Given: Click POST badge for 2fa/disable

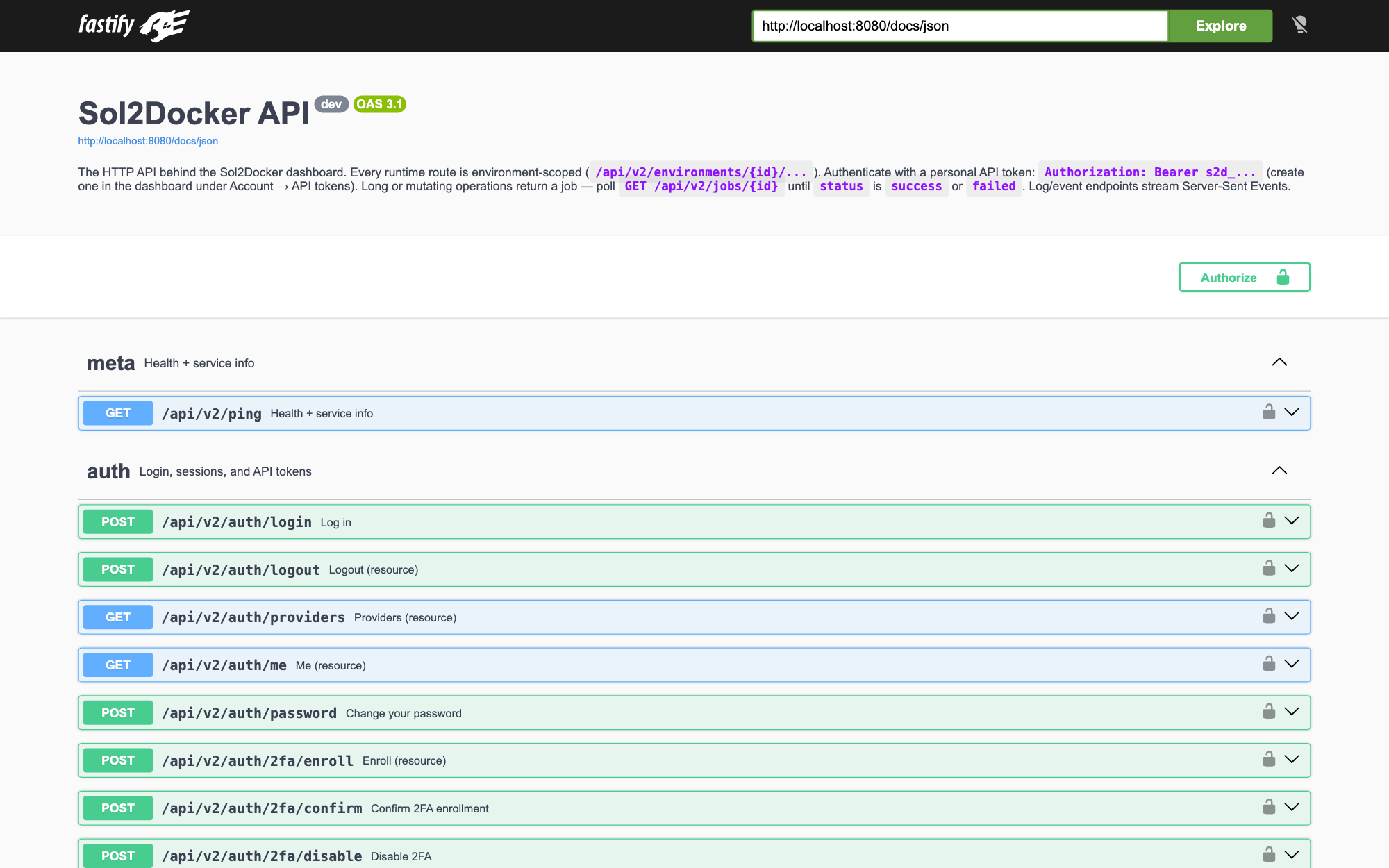Looking at the screenshot, I should 118,856.
